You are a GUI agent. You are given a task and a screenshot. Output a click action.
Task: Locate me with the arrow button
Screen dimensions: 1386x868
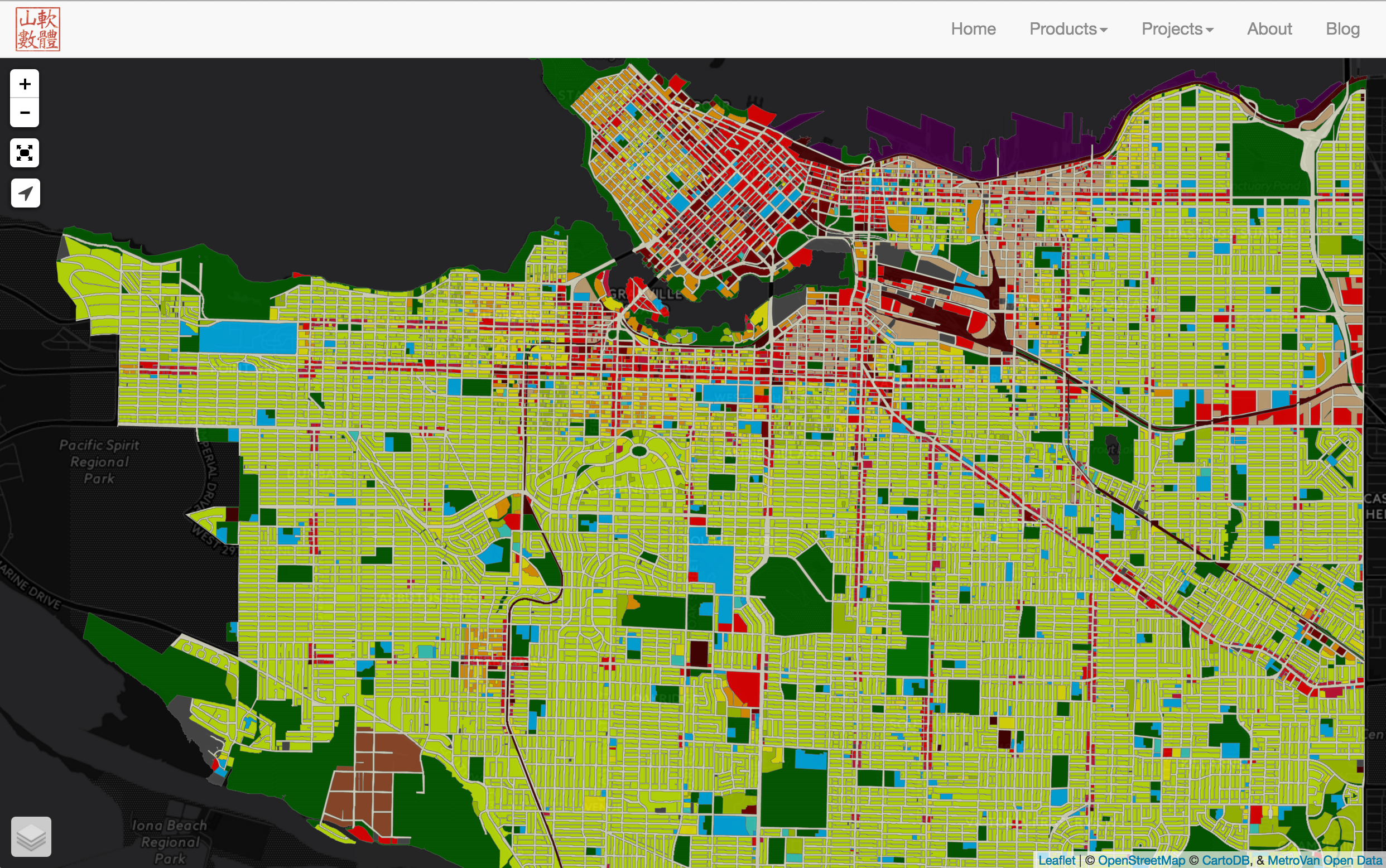(25, 193)
